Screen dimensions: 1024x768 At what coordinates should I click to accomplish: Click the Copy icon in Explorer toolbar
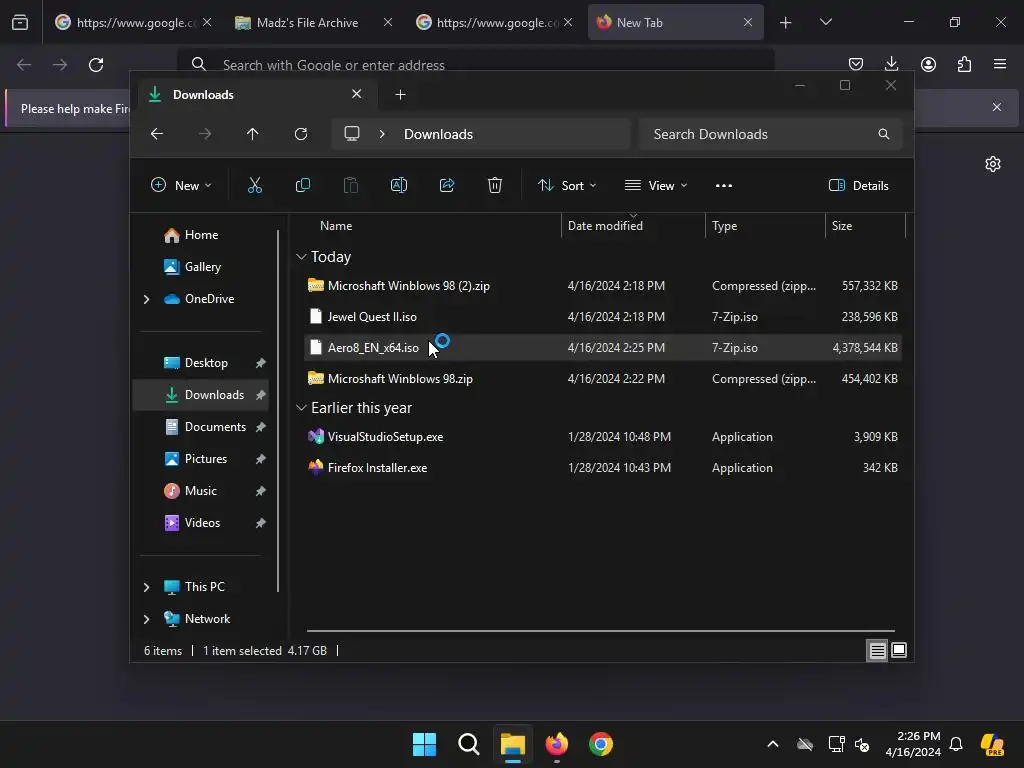pos(302,185)
